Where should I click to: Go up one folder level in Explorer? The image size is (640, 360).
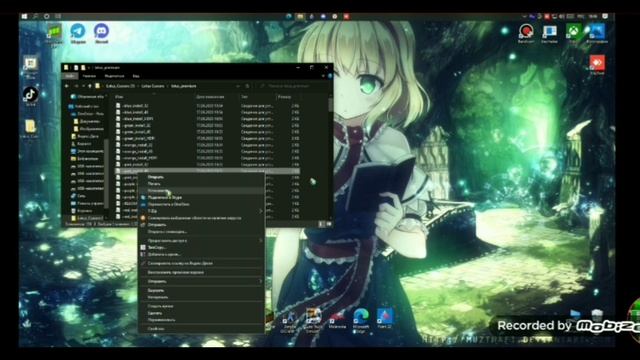click(x=90, y=86)
